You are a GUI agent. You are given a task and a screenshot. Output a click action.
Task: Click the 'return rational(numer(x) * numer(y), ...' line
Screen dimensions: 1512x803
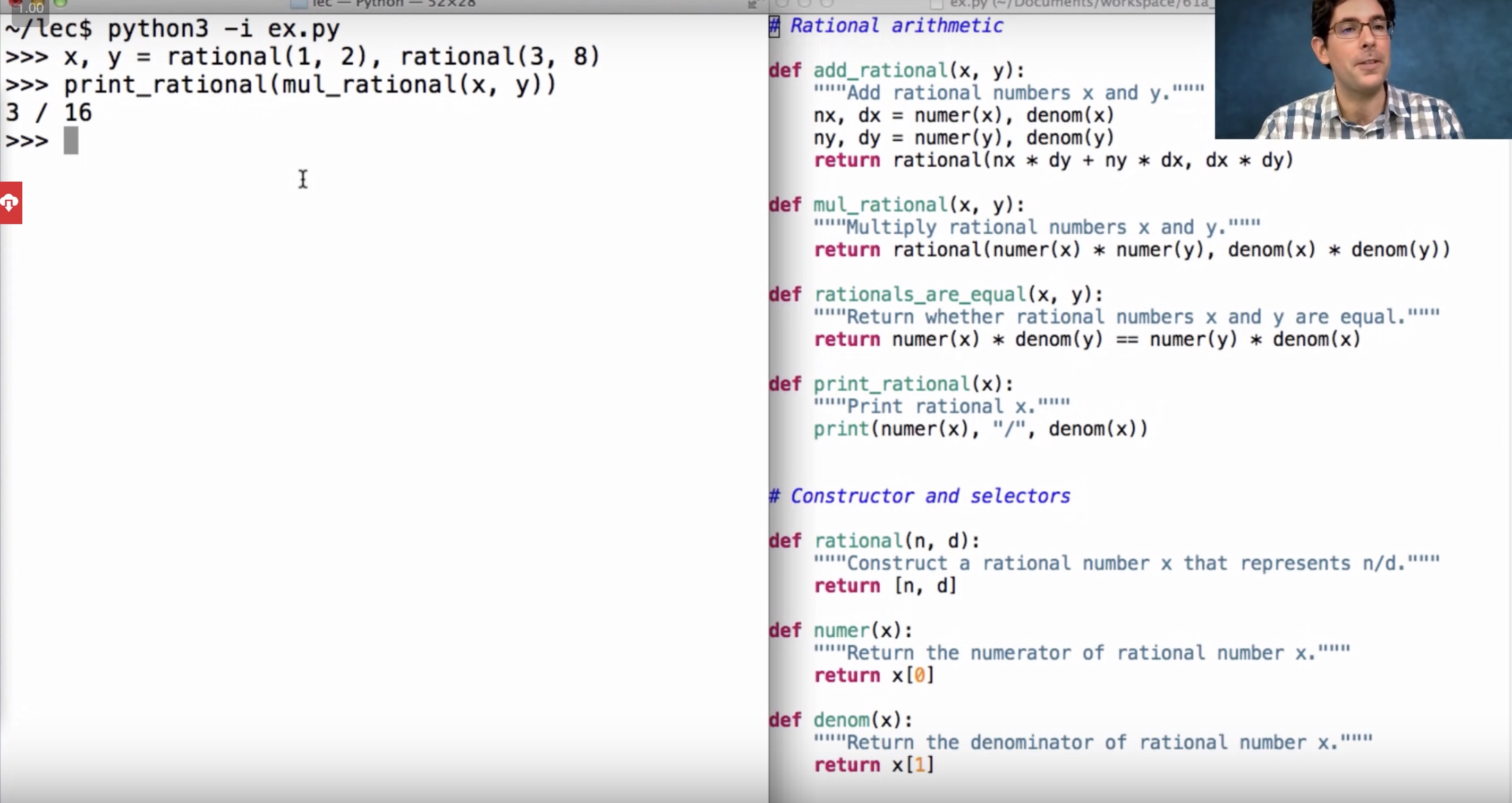[1132, 250]
